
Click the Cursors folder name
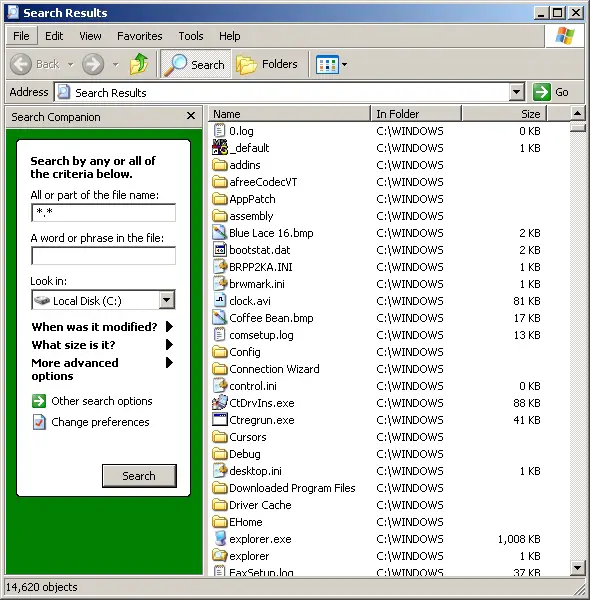[248, 437]
